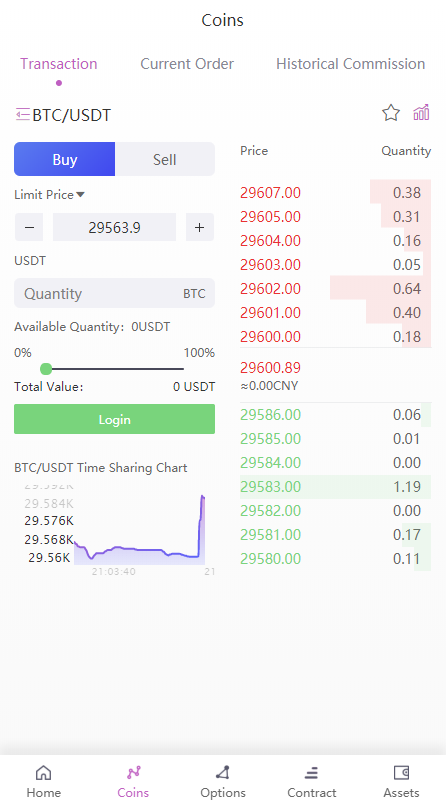Click the green Login button
446x803 pixels.
click(x=114, y=419)
